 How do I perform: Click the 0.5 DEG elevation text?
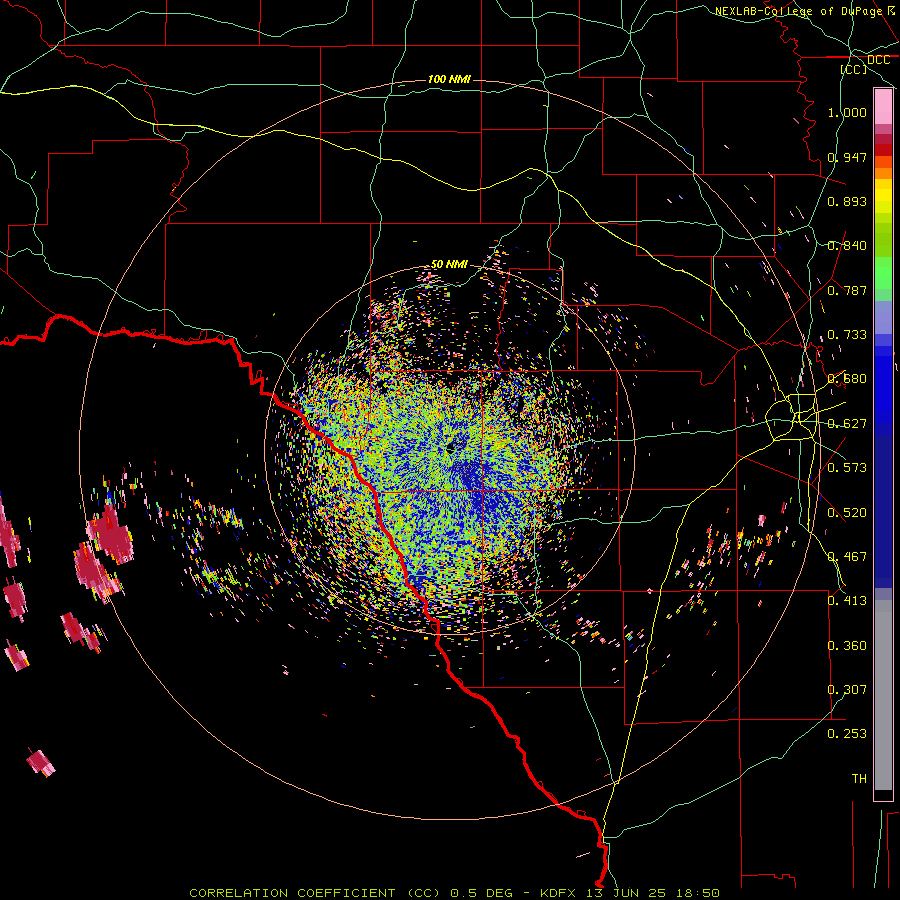point(483,893)
